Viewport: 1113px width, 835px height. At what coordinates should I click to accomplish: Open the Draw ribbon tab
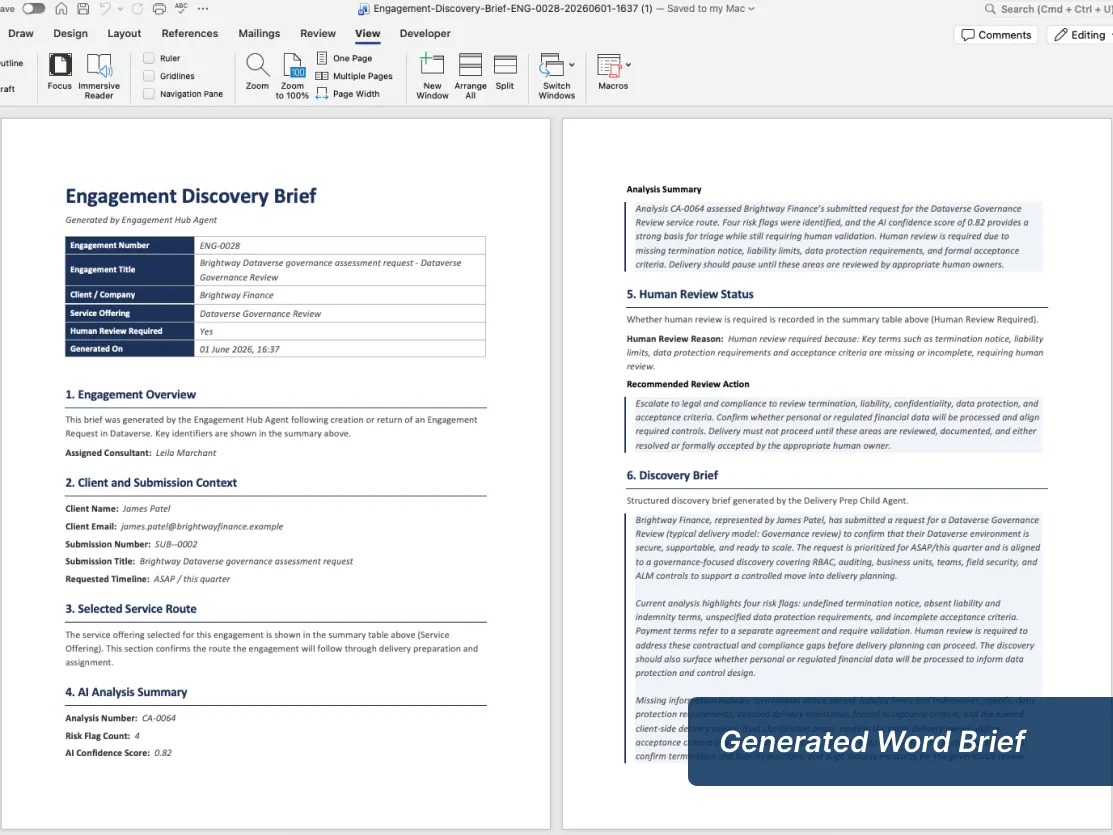tap(21, 33)
